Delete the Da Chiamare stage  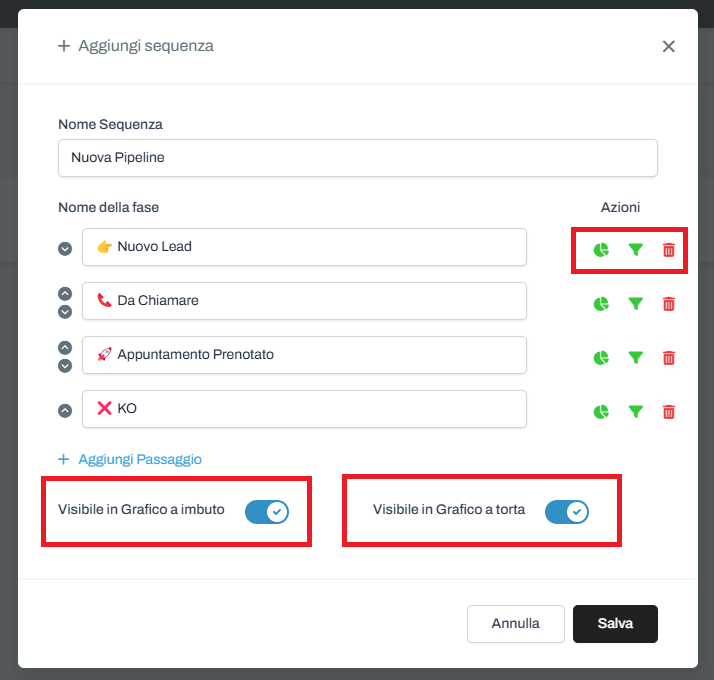pyautogui.click(x=669, y=303)
